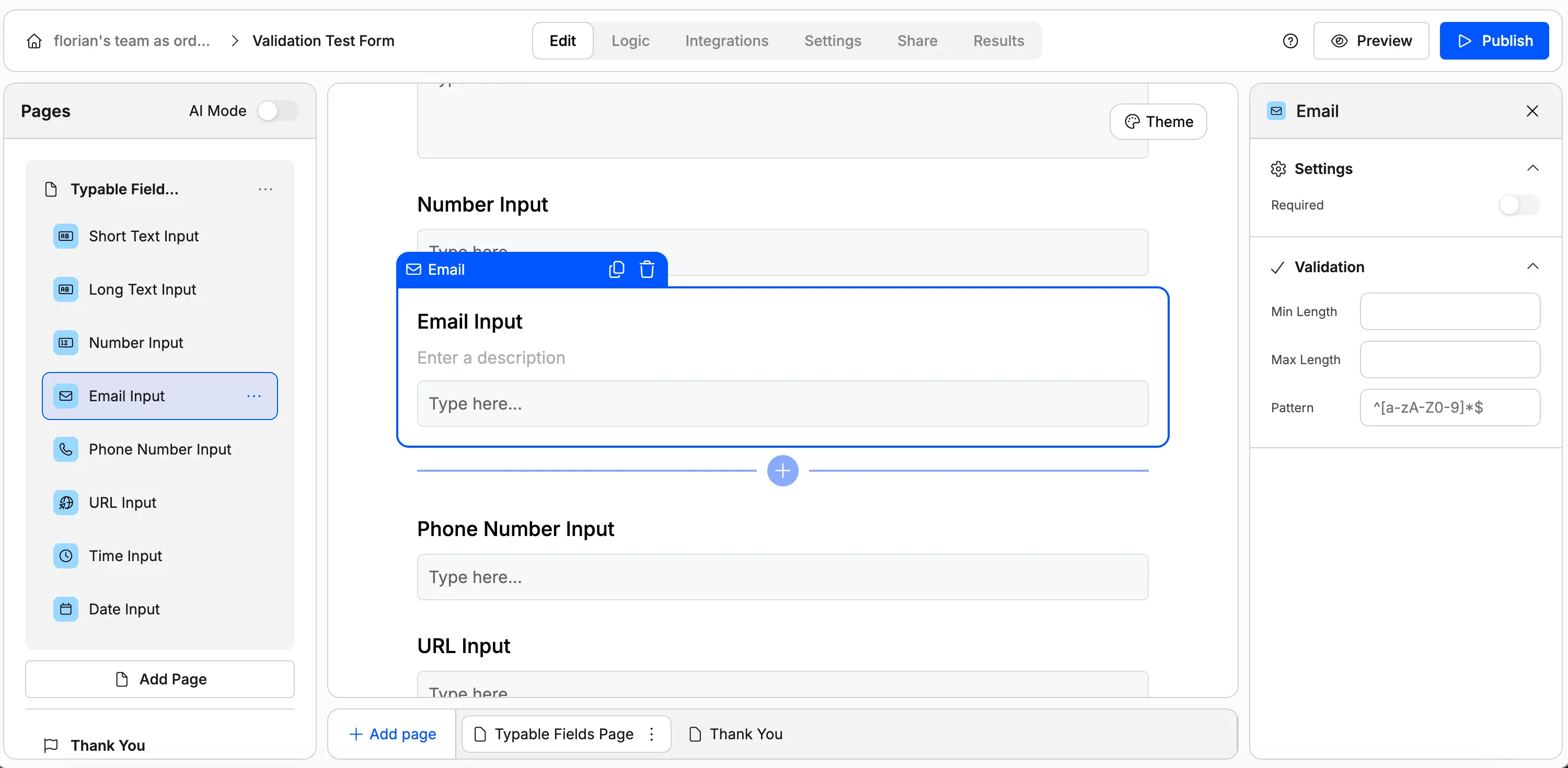
Task: Click the Email icon in properties header
Action: (1276, 111)
